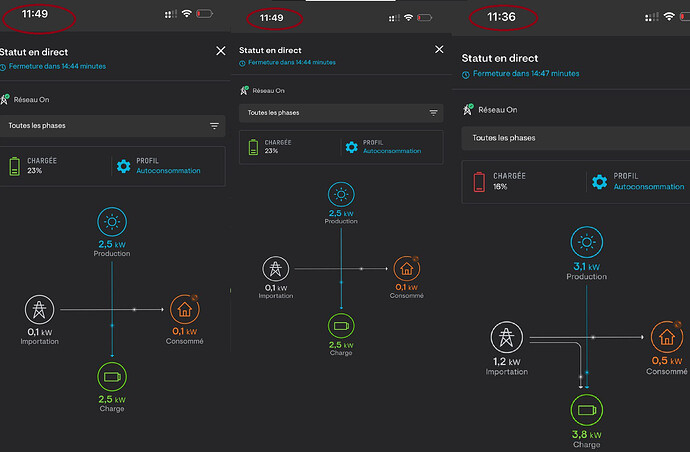Click the green battery Charge icon, left screen
The width and height of the screenshot is (690, 452).
pyautogui.click(x=112, y=377)
